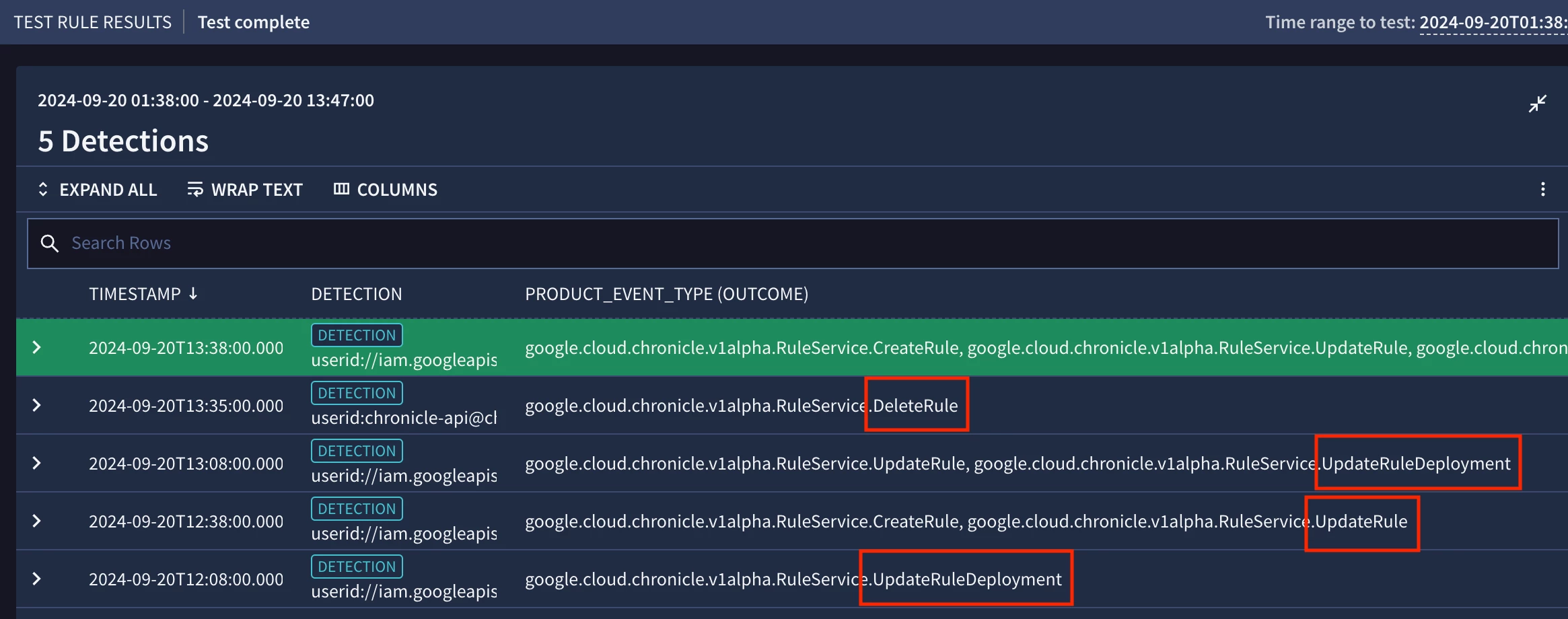Click the 5 Detections heading
This screenshot has width=1568, height=619.
pyautogui.click(x=123, y=141)
